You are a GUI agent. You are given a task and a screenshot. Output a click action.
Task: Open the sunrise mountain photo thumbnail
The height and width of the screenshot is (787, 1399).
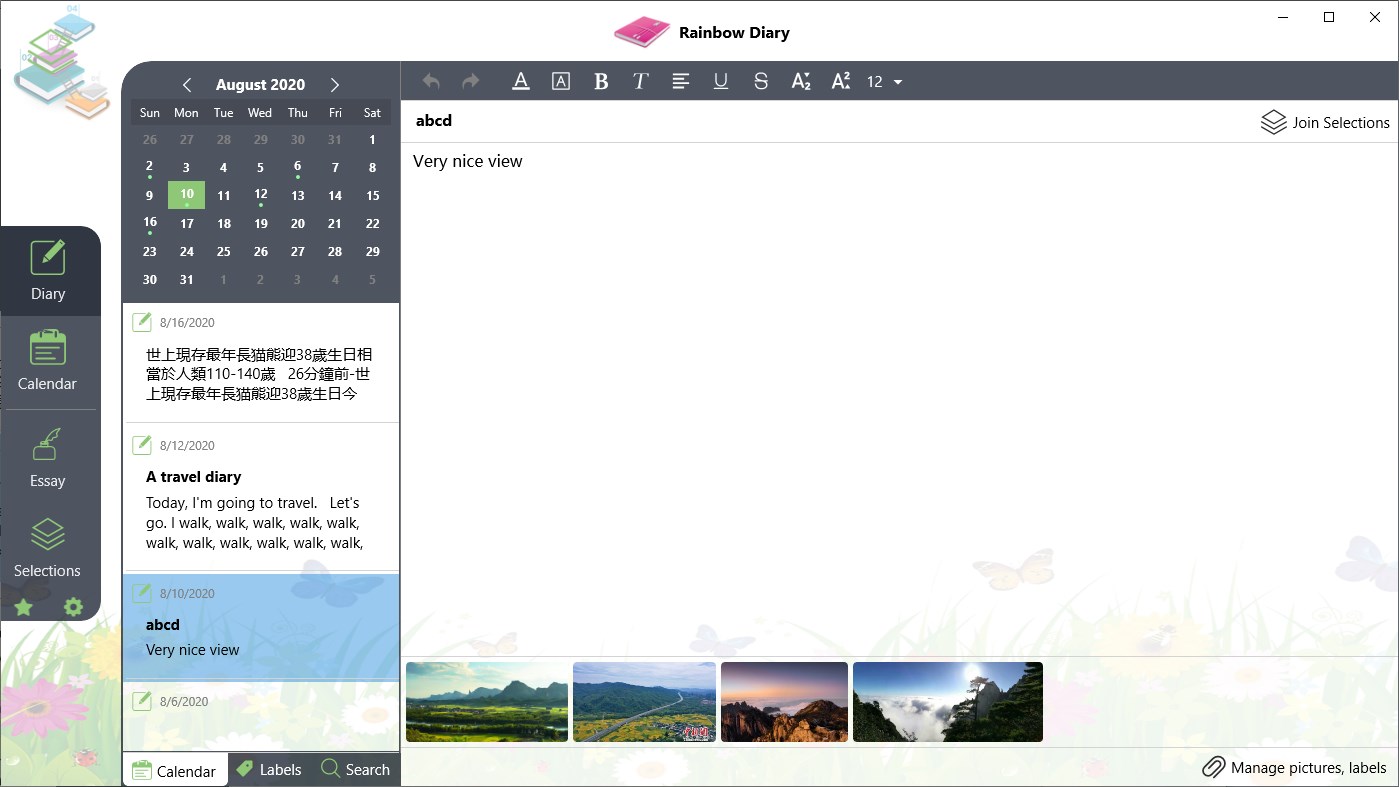[784, 702]
